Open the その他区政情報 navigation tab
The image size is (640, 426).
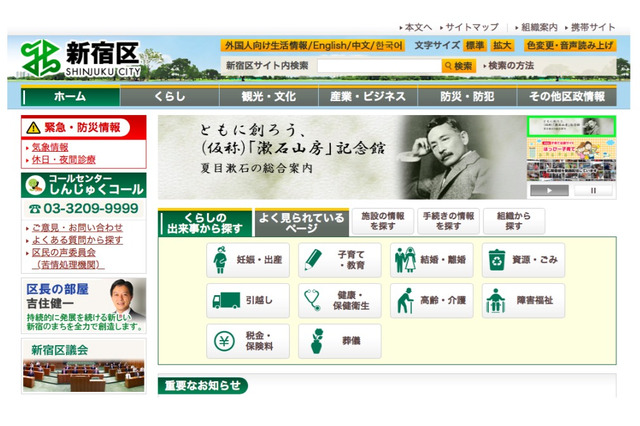(x=567, y=96)
